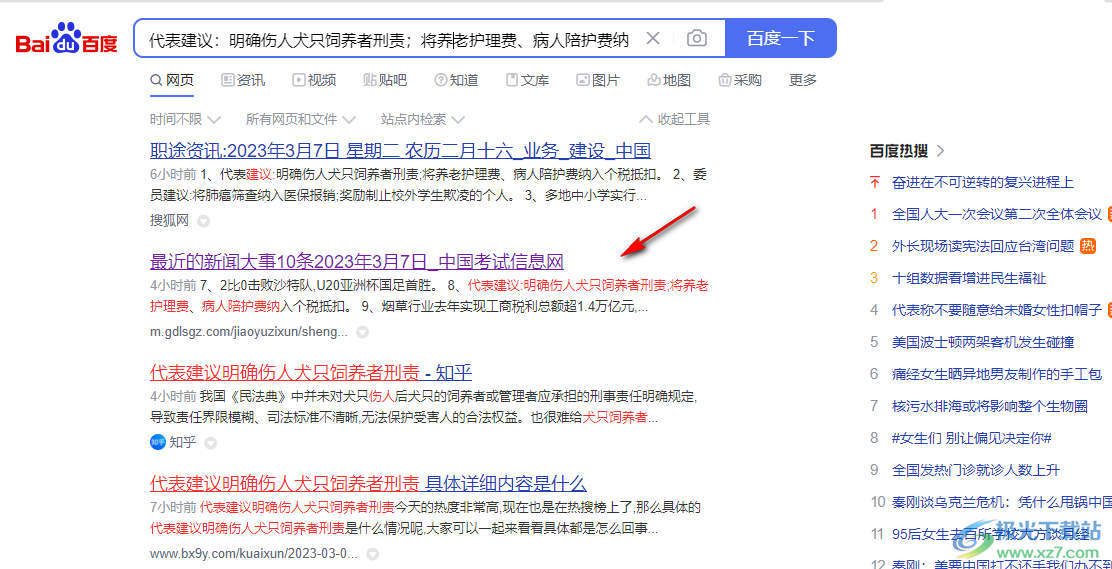The image size is (1112, 569).
Task: Open camera image search icon
Action: 697,38
